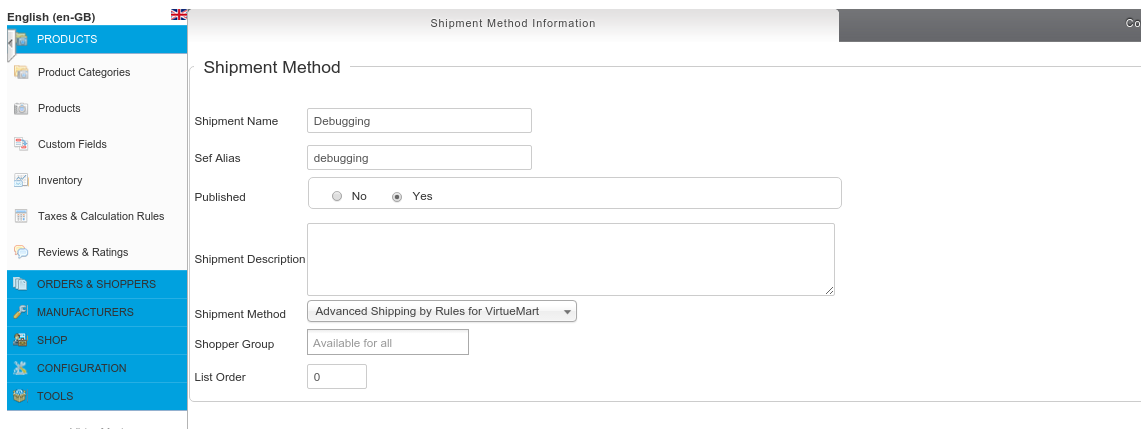Click the Product Categories folder icon
Viewport: 1141px width, 429px height.
(21, 72)
